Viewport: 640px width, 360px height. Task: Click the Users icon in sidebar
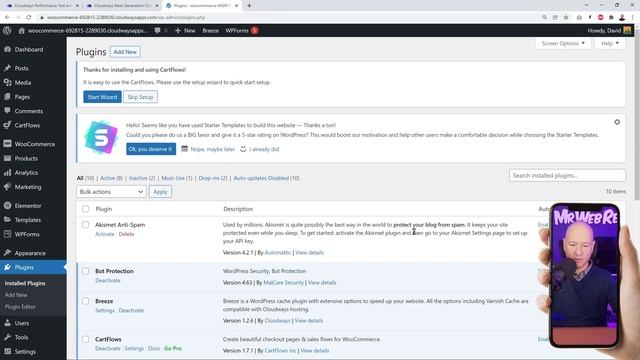pos(7,323)
